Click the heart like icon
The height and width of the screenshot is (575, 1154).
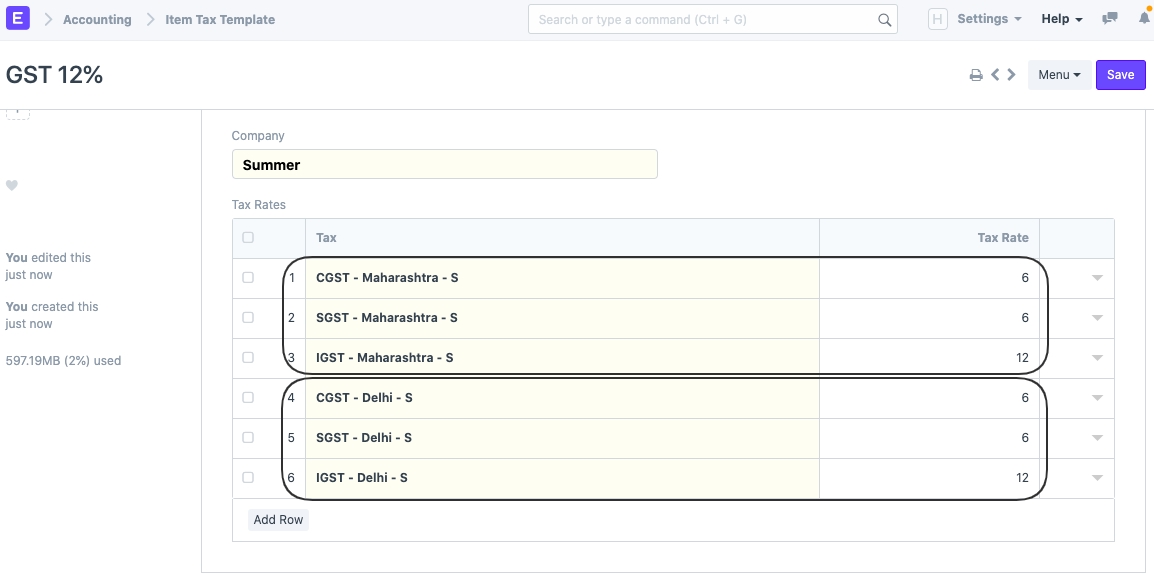pos(12,185)
